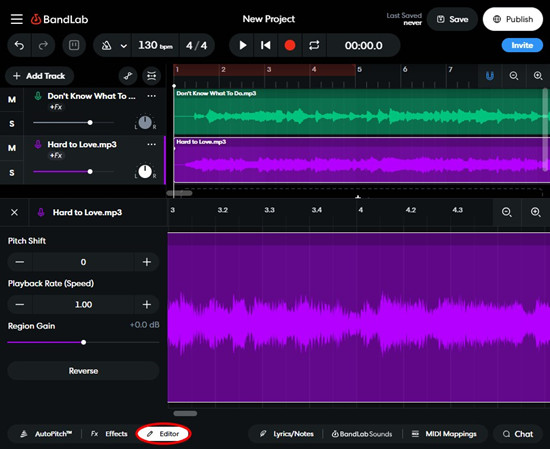Image resolution: width=550 pixels, height=449 pixels.
Task: Open +Fx on Don't Know What To track
Action: point(56,107)
